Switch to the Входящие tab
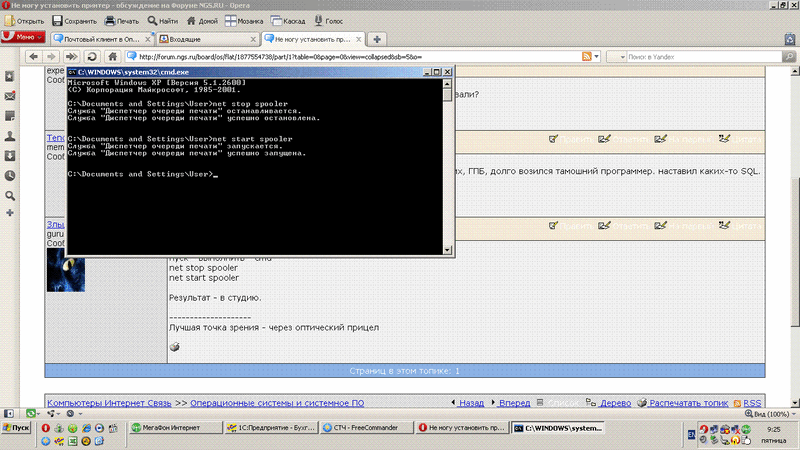 pos(205,39)
